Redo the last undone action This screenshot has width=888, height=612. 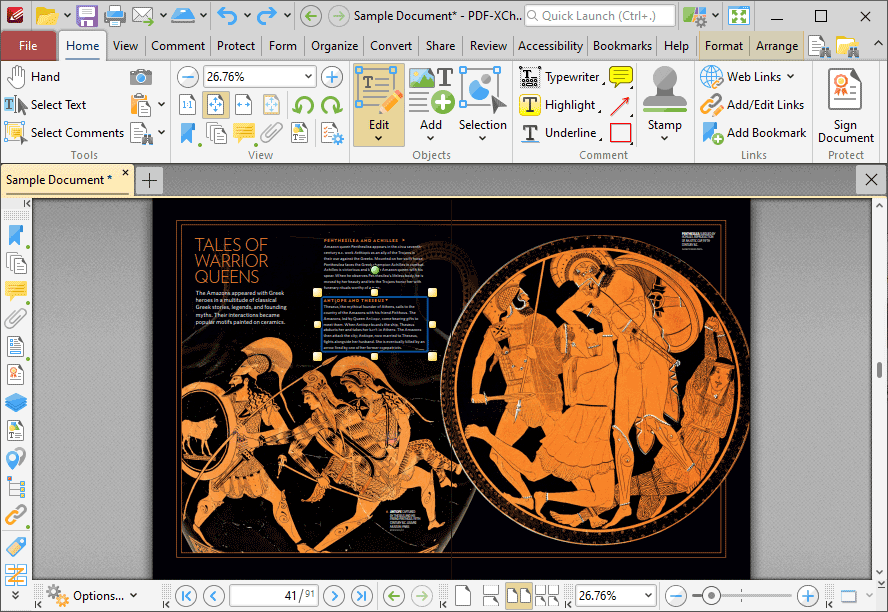[x=266, y=16]
